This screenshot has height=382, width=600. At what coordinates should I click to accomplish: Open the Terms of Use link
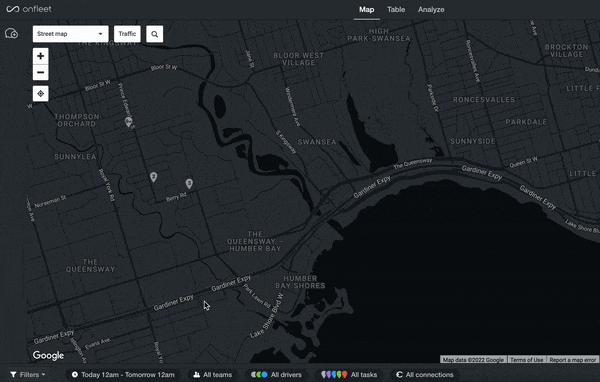pyautogui.click(x=527, y=360)
